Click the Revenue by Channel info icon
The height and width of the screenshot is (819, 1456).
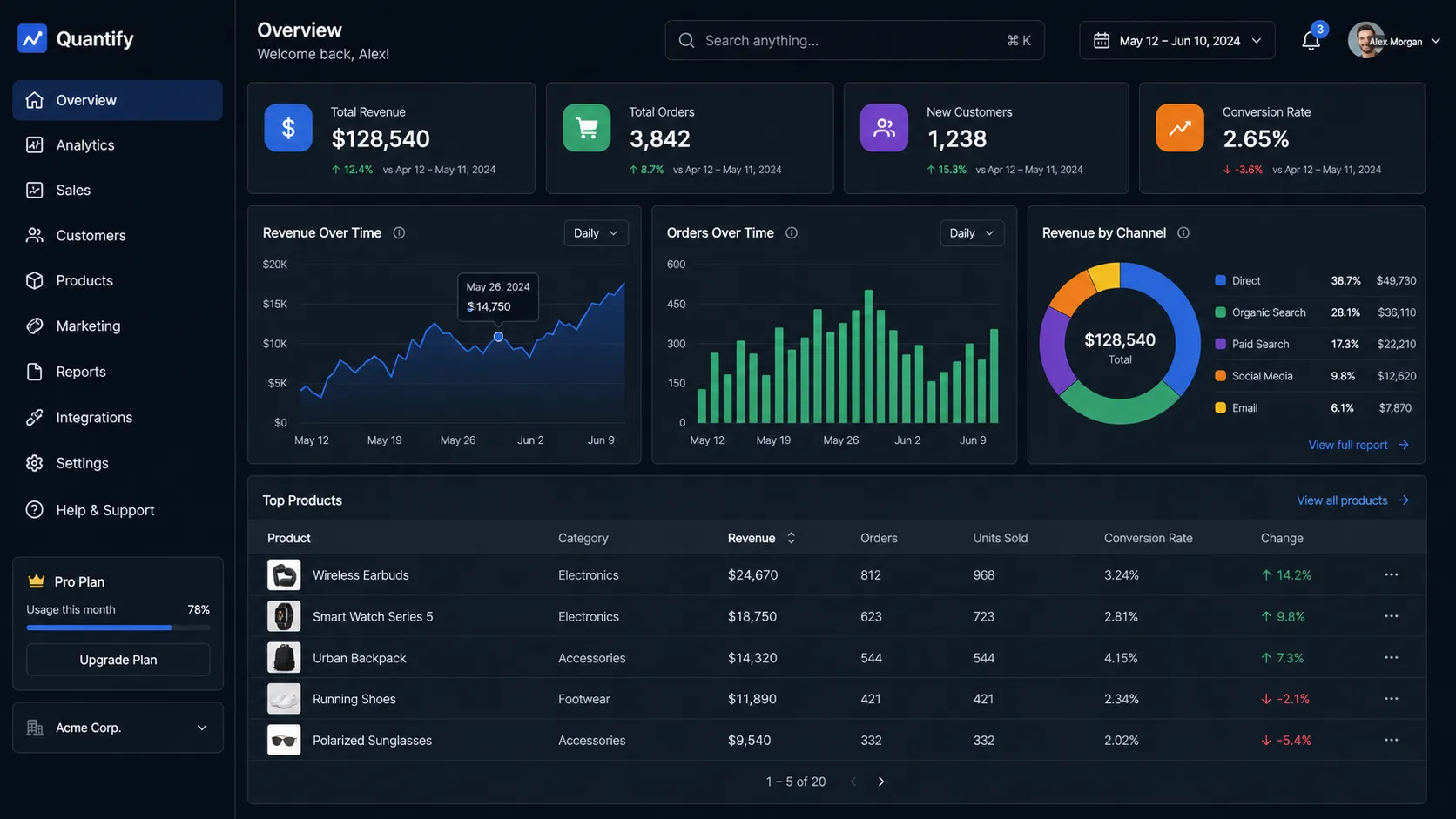pos(1183,232)
